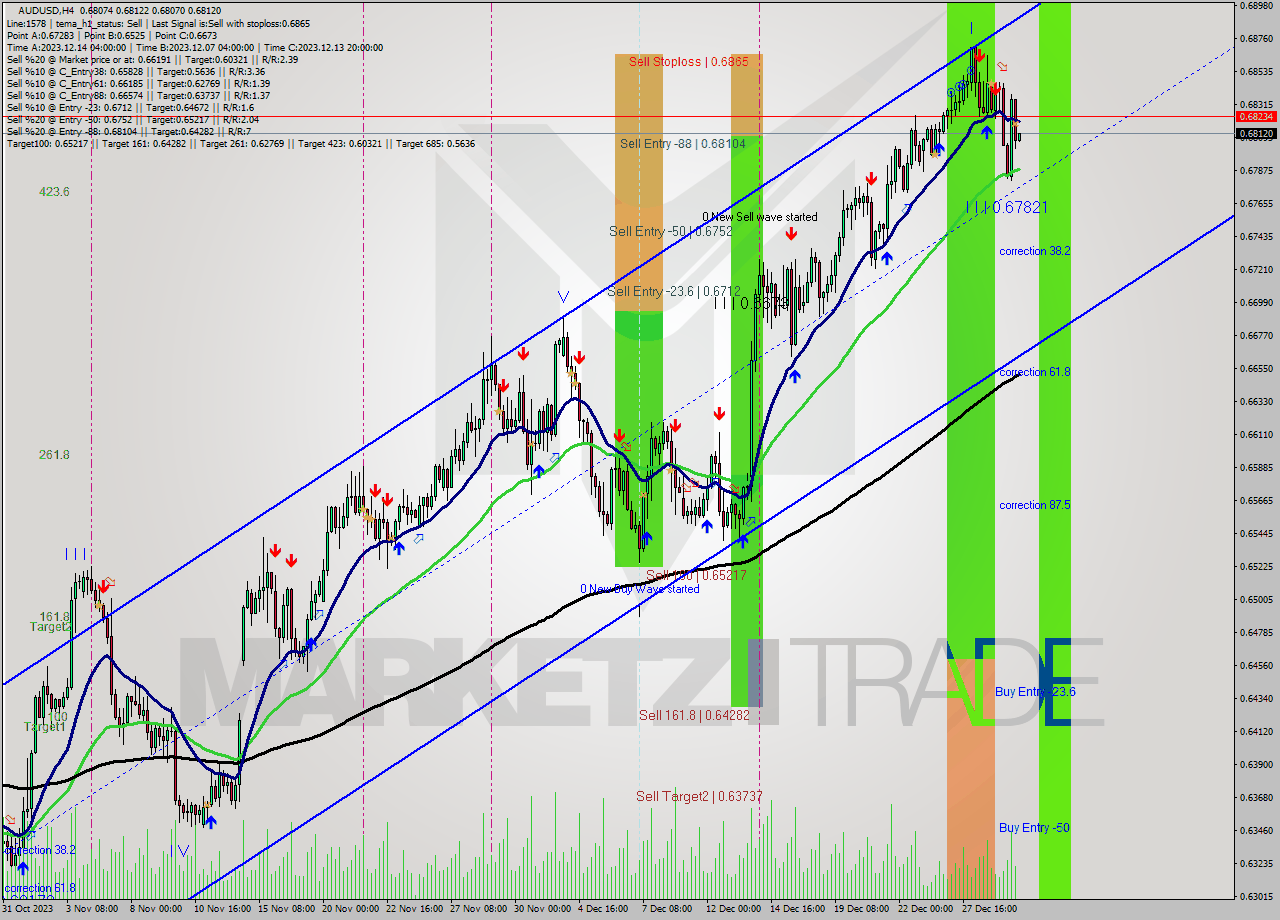
Task: Click the black 0.68120 current price tag
Action: pyautogui.click(x=1258, y=133)
